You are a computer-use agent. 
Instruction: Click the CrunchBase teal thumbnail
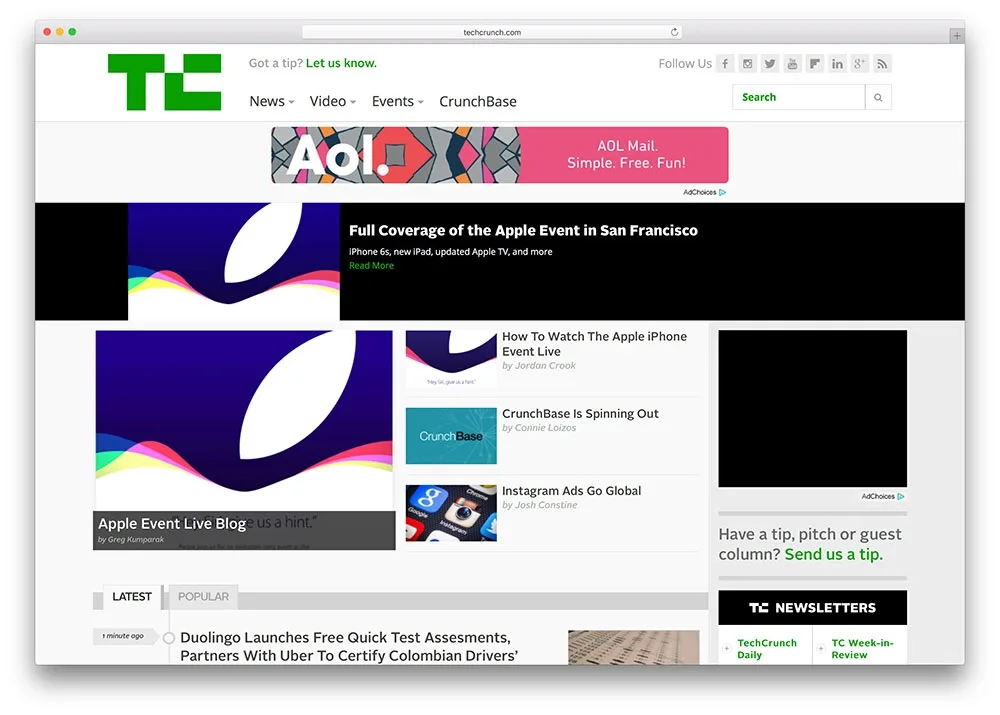pyautogui.click(x=451, y=436)
